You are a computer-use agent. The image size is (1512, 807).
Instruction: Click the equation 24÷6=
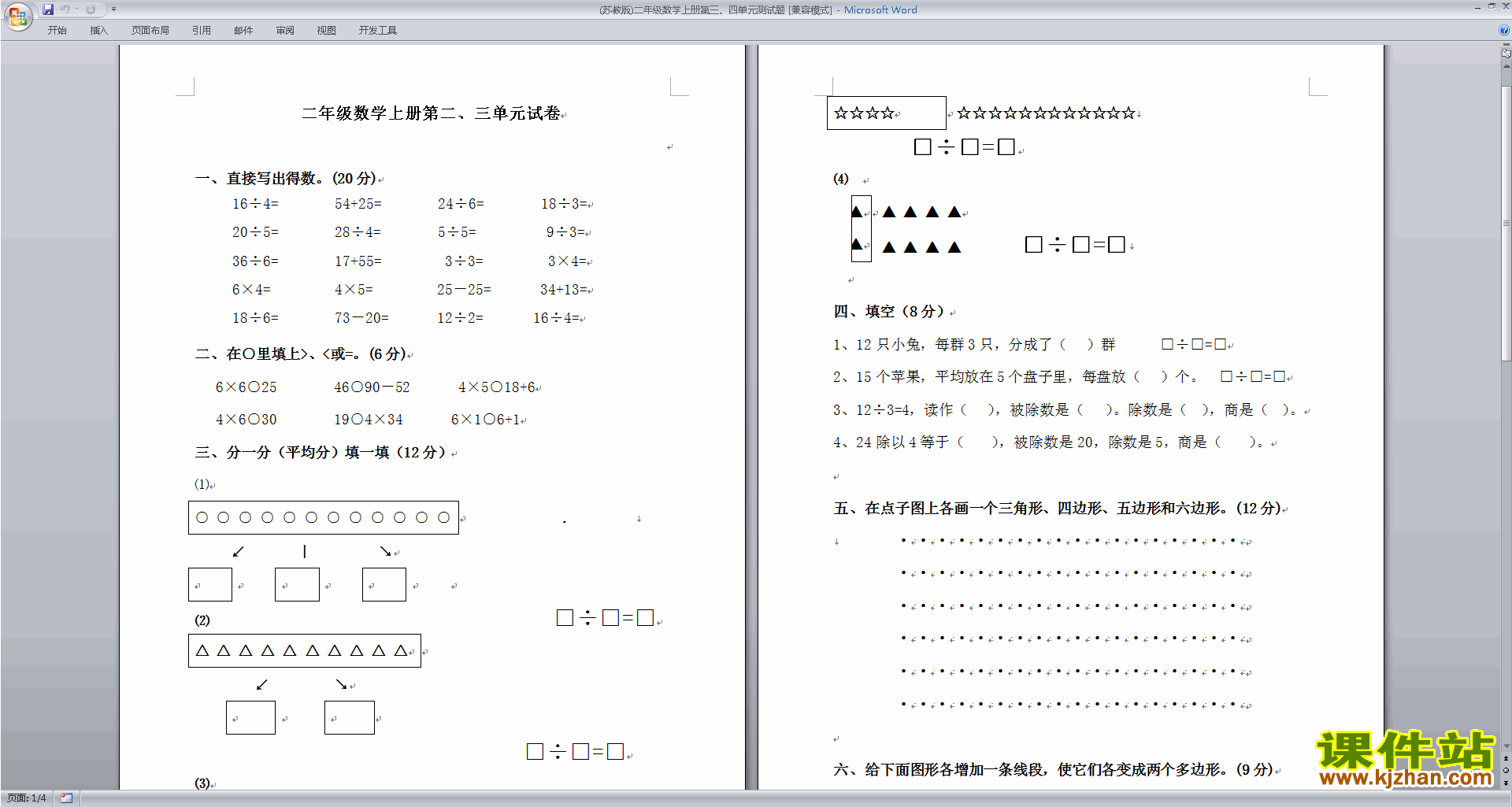point(461,204)
